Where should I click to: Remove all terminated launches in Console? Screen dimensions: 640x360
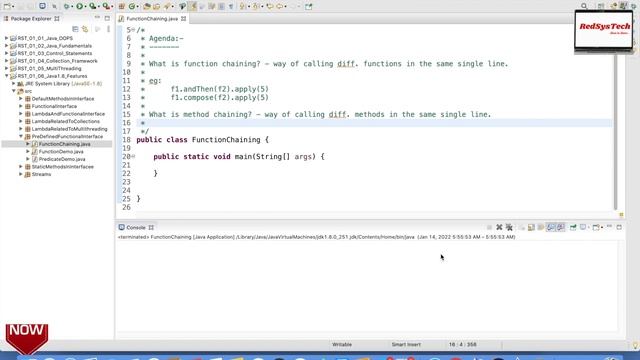pyautogui.click(x=509, y=227)
